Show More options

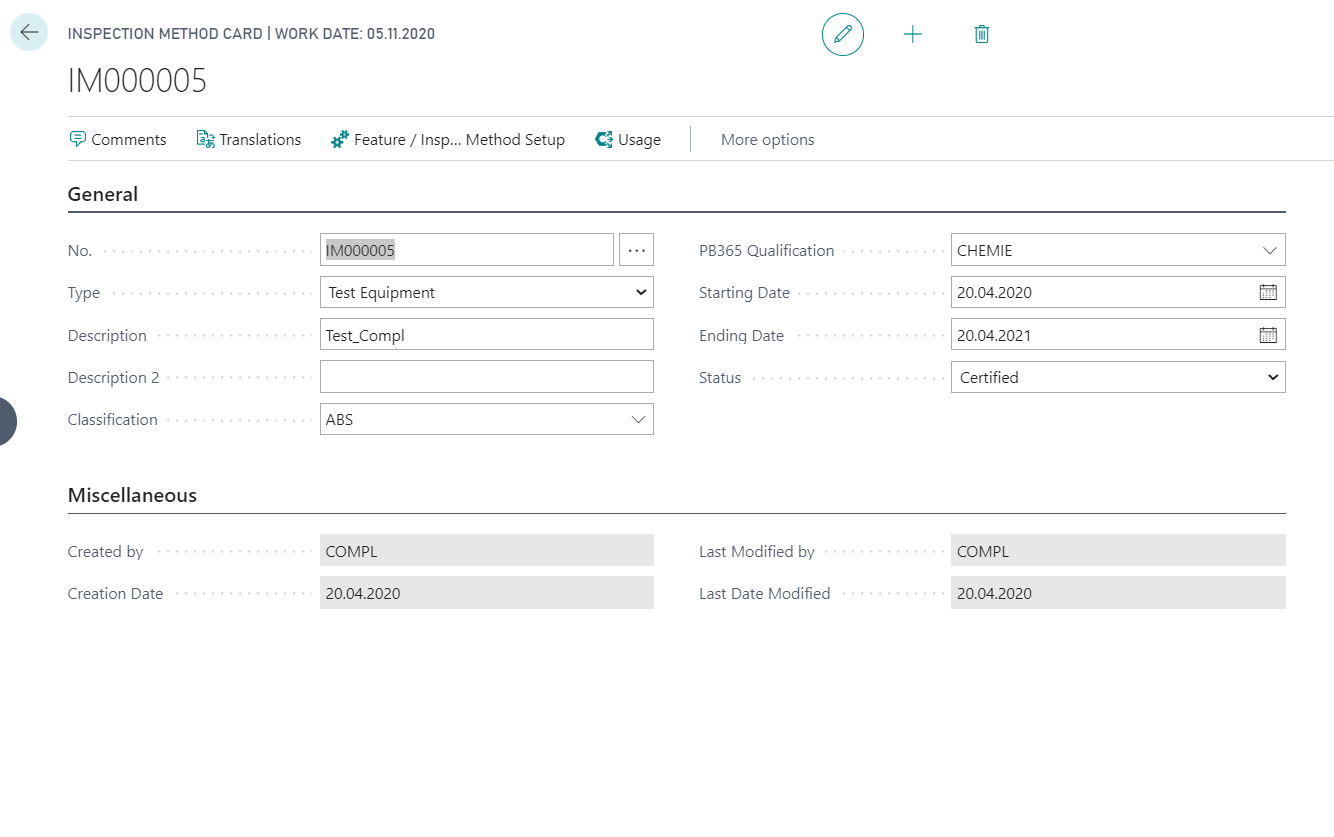point(767,140)
